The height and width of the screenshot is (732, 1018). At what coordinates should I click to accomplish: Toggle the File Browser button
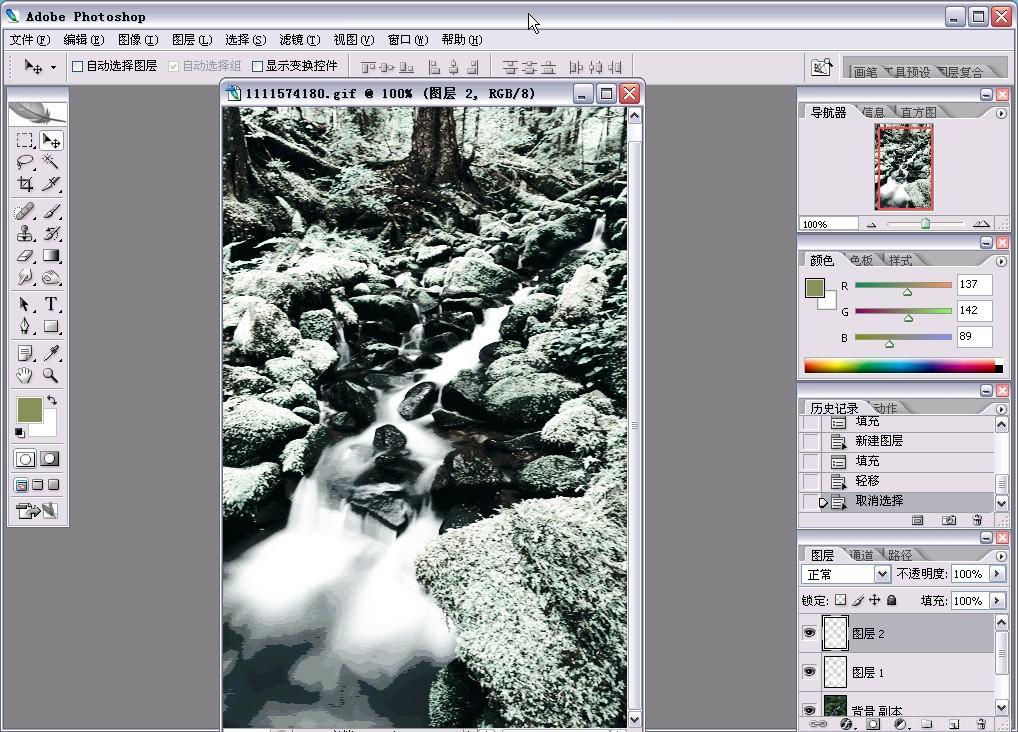click(821, 67)
